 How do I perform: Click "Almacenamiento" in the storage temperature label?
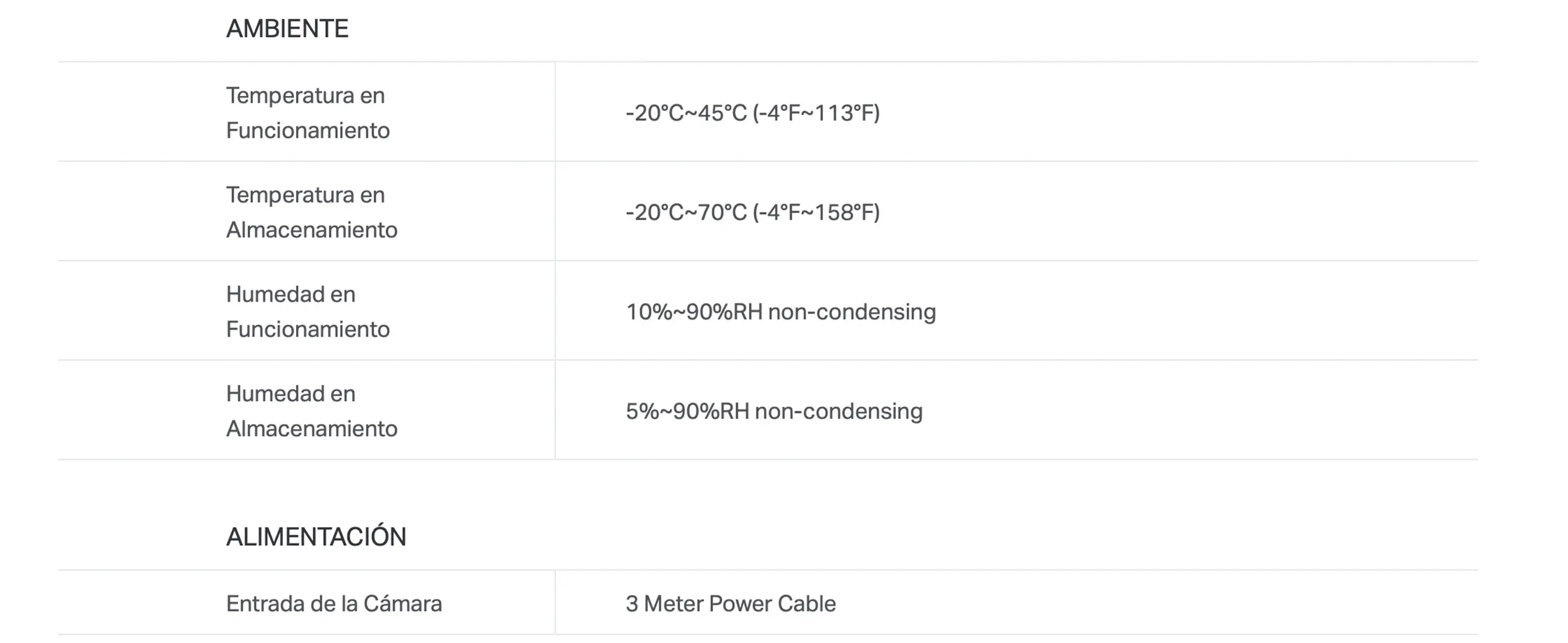311,230
